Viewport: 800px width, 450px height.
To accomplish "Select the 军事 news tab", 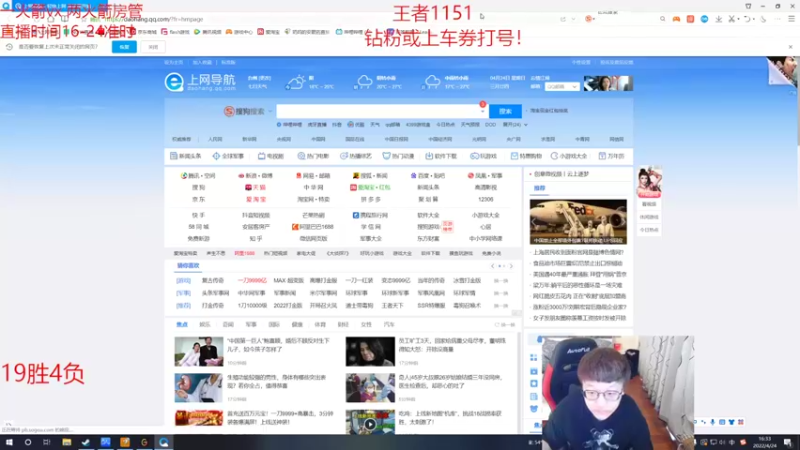I will 251,324.
